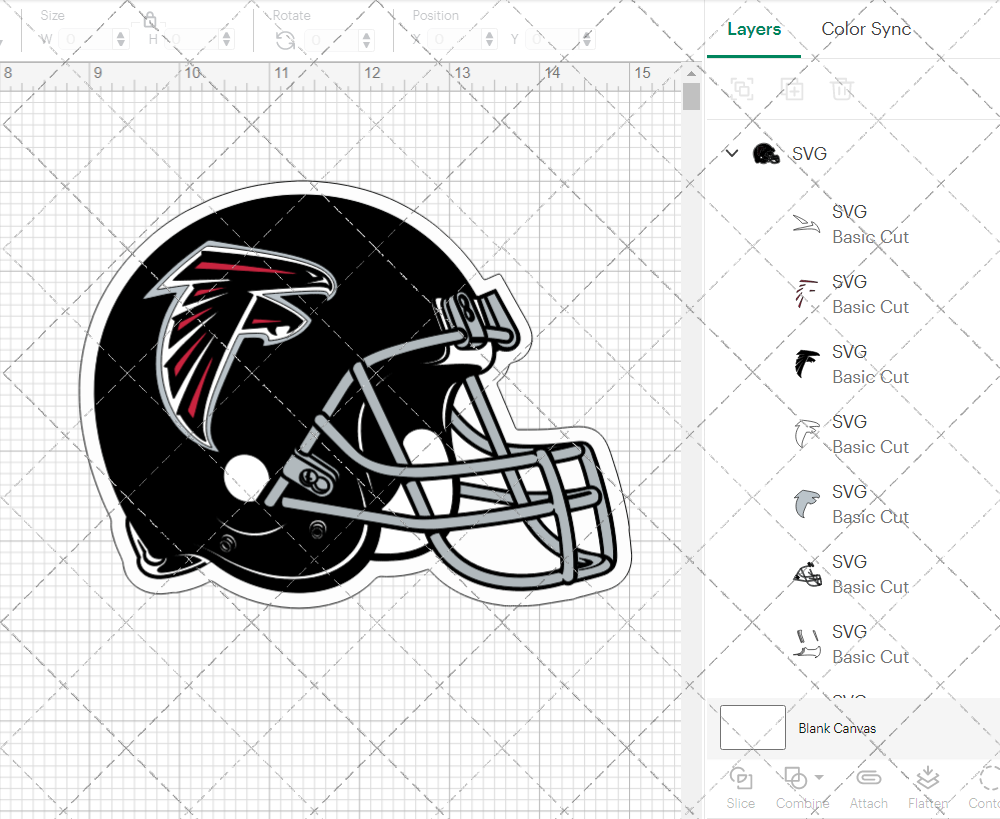Click the Position X stepper arrows
The width and height of the screenshot is (1000, 819).
489,40
